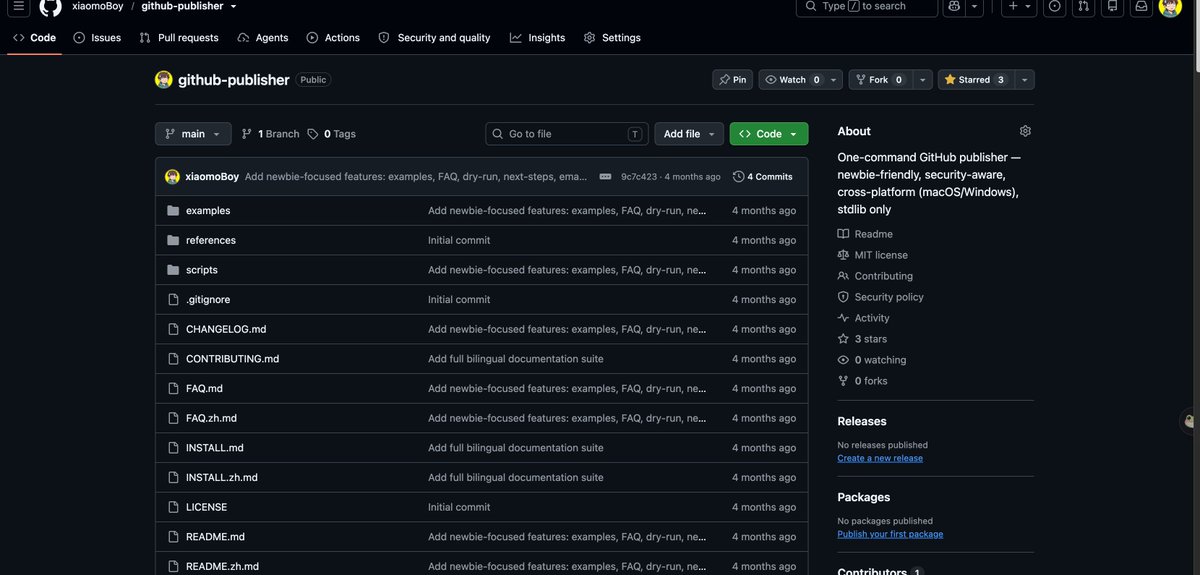This screenshot has width=1200, height=575.
Task: Toggle the Starred button
Action: 975,80
